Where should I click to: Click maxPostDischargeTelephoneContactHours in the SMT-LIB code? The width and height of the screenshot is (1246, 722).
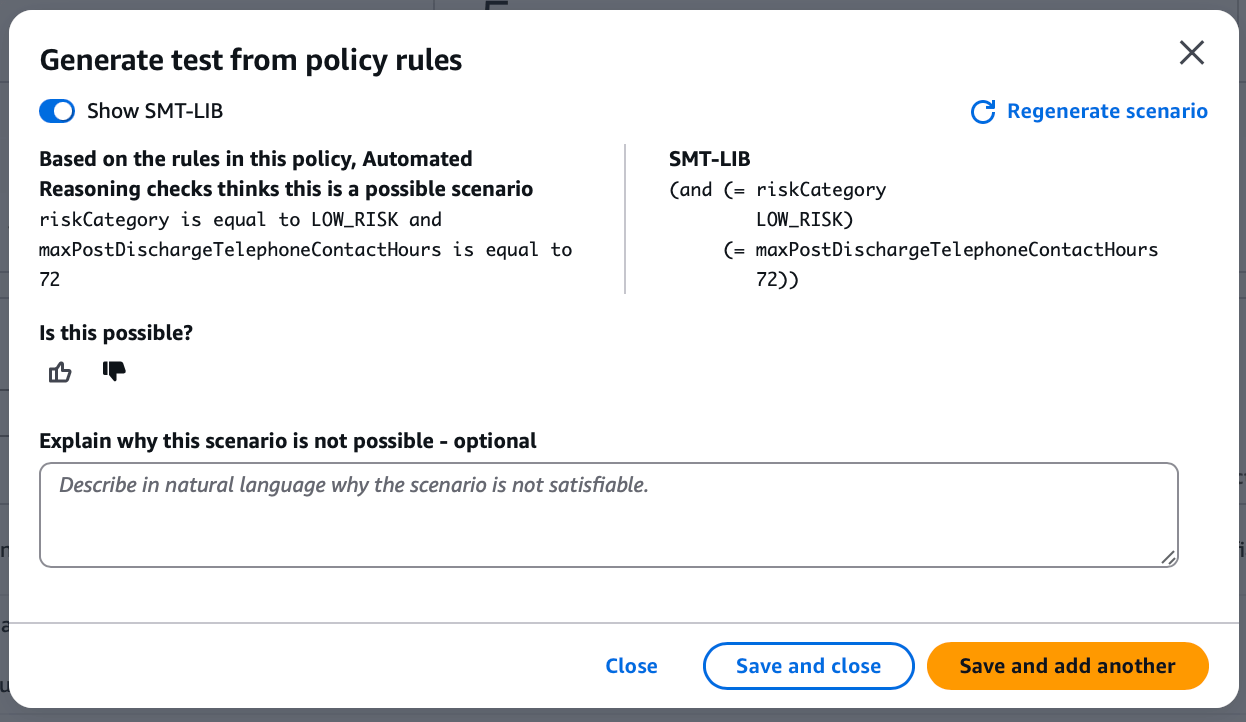(956, 249)
